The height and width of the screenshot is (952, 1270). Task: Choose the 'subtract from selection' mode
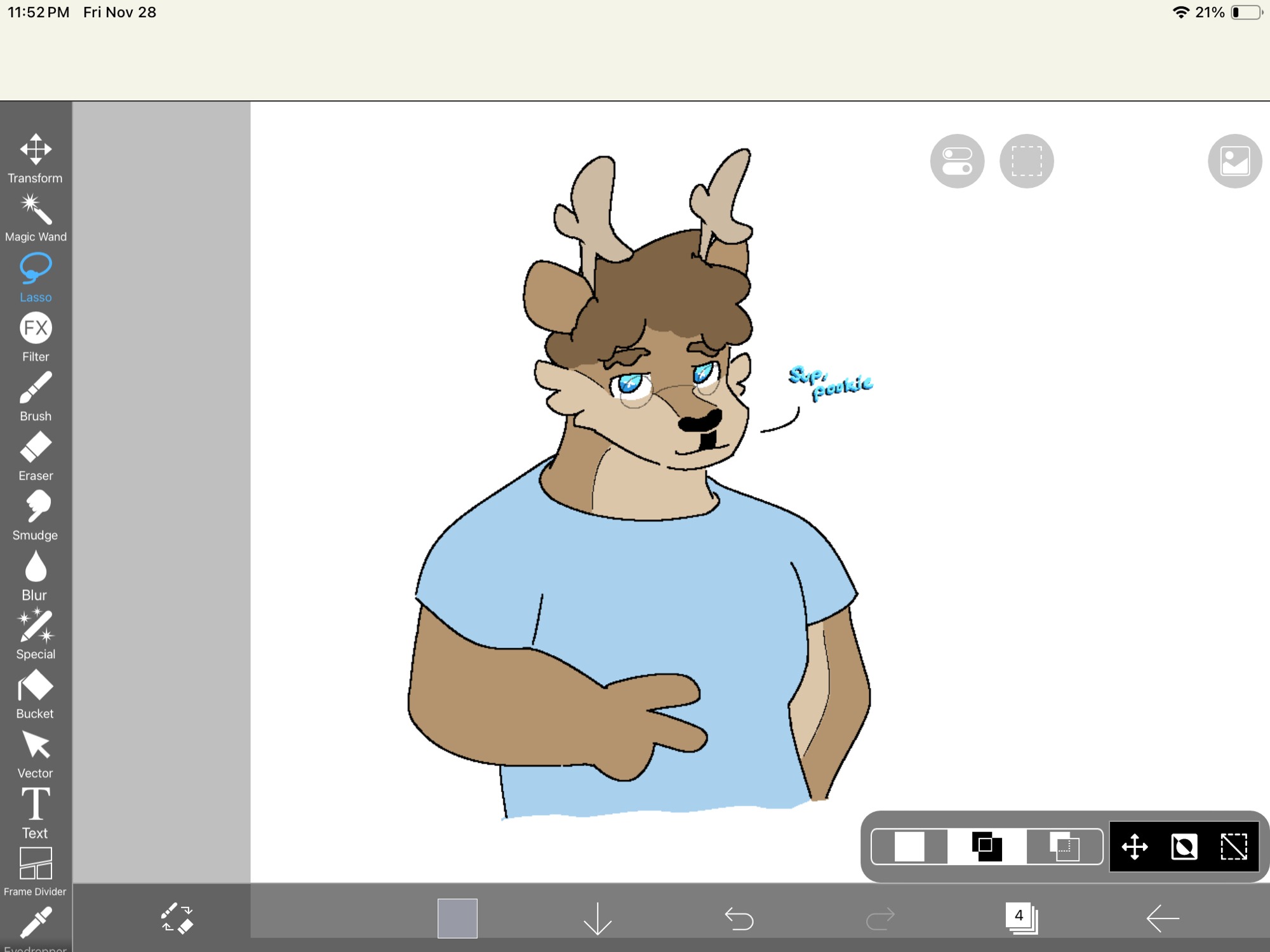[x=1064, y=847]
